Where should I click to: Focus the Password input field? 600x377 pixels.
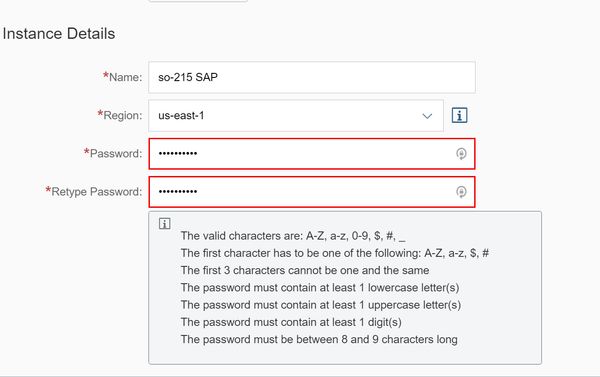pyautogui.click(x=312, y=153)
